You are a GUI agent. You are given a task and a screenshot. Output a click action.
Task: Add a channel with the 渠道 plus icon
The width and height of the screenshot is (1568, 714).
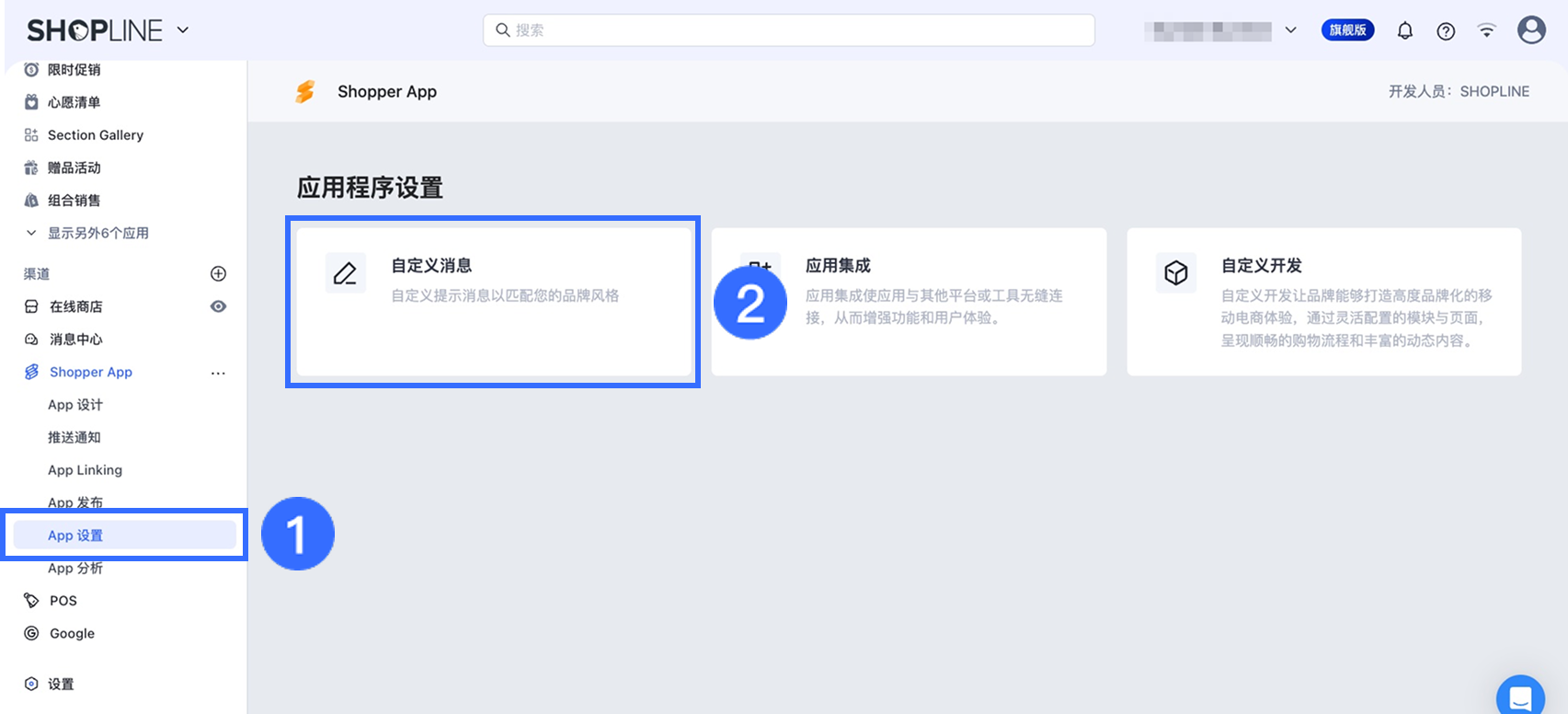point(218,273)
